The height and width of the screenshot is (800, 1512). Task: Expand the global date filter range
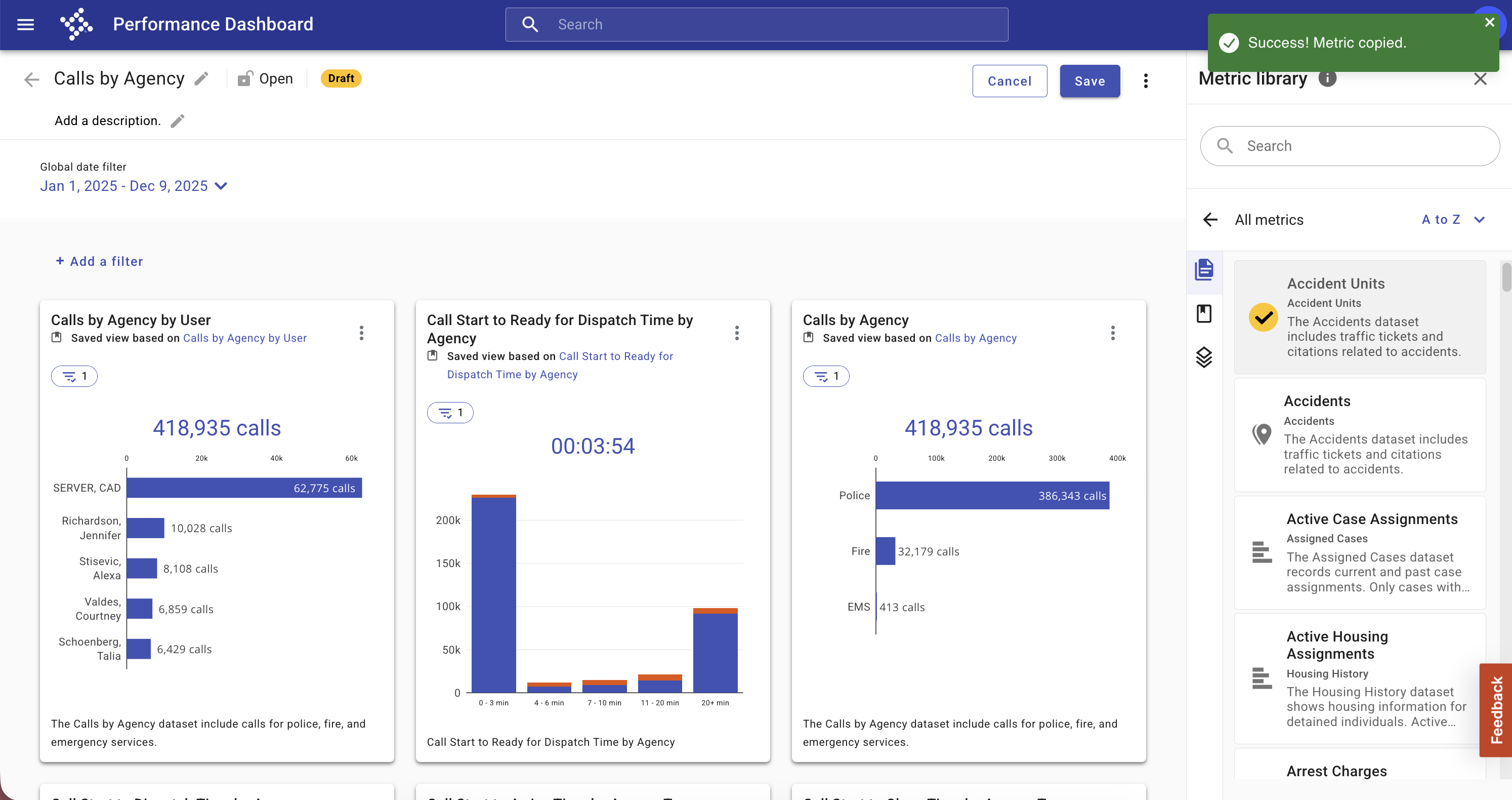click(x=134, y=186)
